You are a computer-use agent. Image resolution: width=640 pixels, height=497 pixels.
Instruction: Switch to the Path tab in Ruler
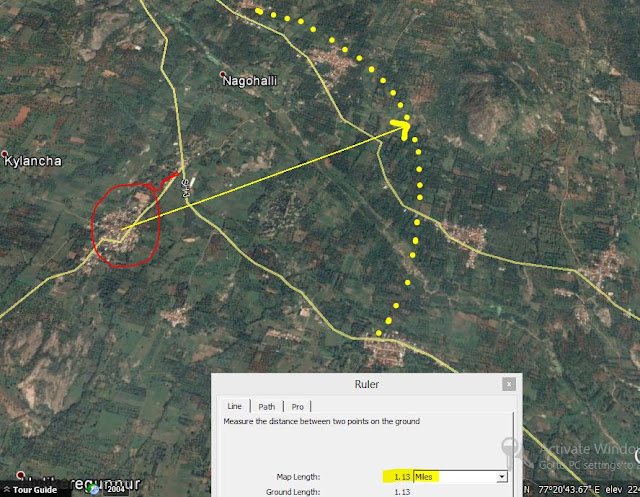tap(267, 406)
